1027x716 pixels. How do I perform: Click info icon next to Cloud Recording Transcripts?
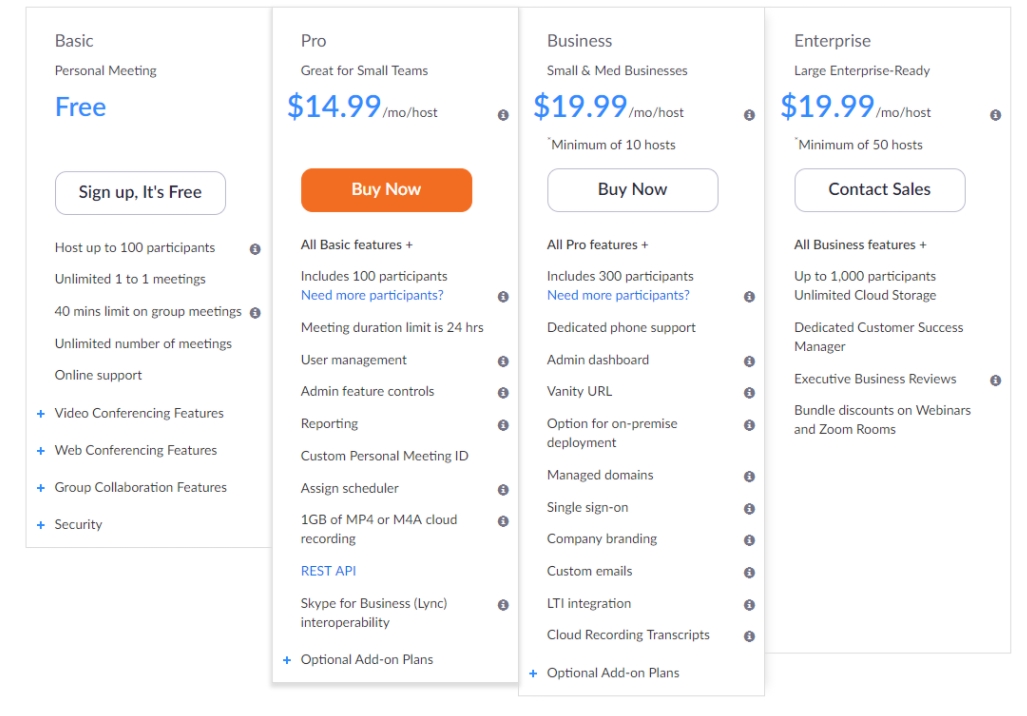(749, 636)
